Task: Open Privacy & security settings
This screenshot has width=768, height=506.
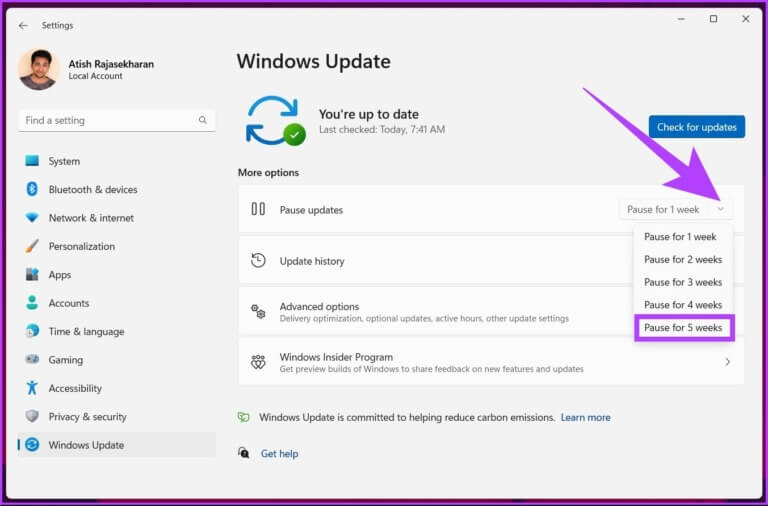Action: click(117, 417)
